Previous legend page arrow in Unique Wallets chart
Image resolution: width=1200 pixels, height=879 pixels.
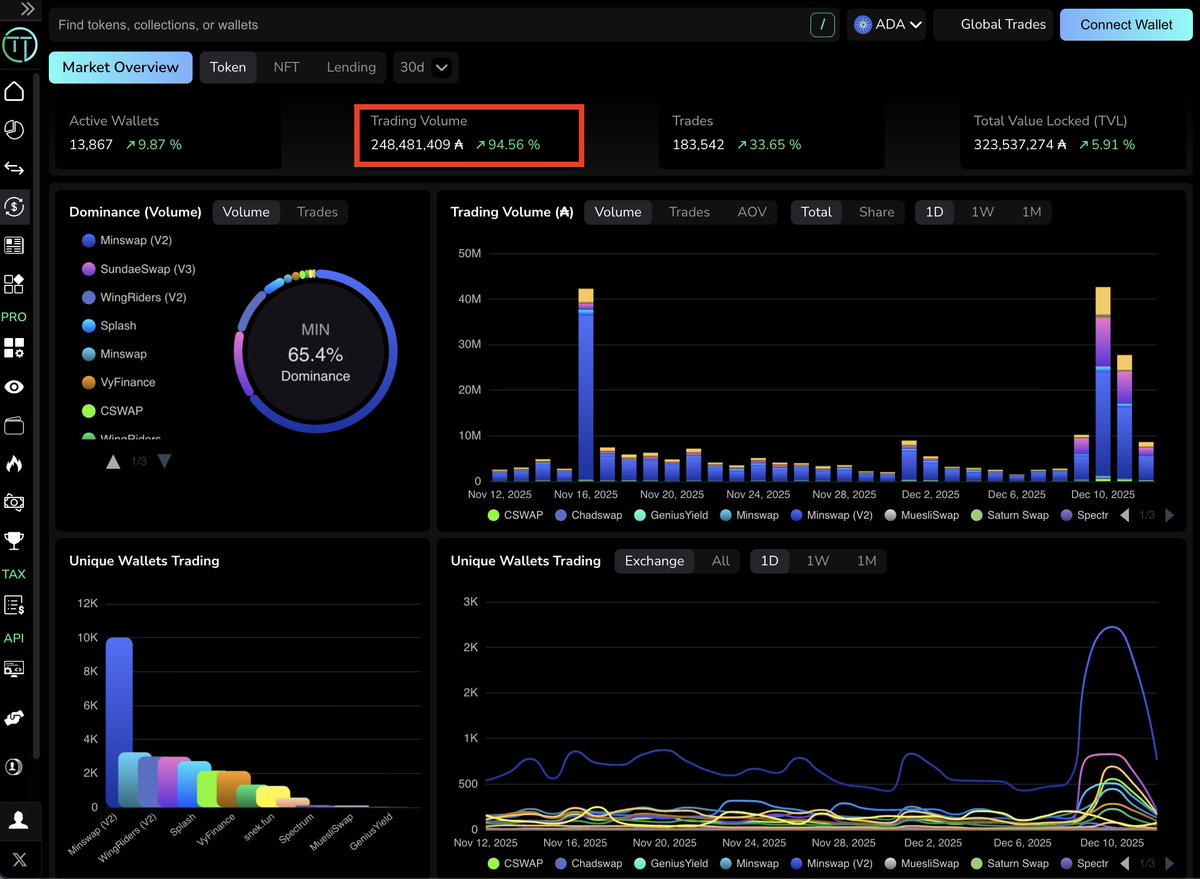(1124, 863)
